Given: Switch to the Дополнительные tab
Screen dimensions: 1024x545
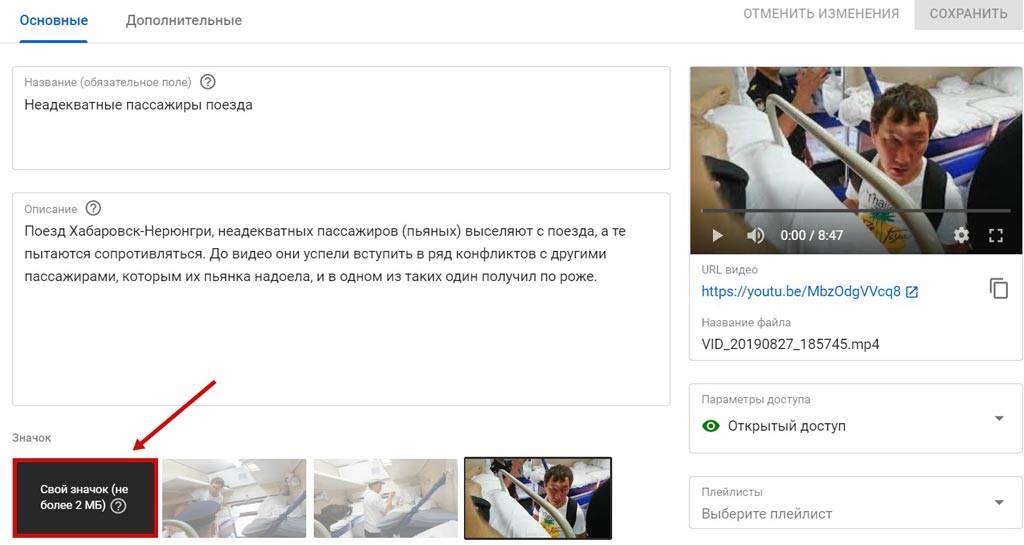Looking at the screenshot, I should pos(184,21).
